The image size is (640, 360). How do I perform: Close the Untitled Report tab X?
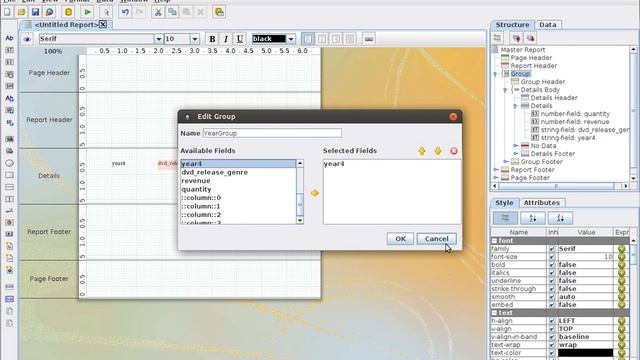(x=103, y=24)
